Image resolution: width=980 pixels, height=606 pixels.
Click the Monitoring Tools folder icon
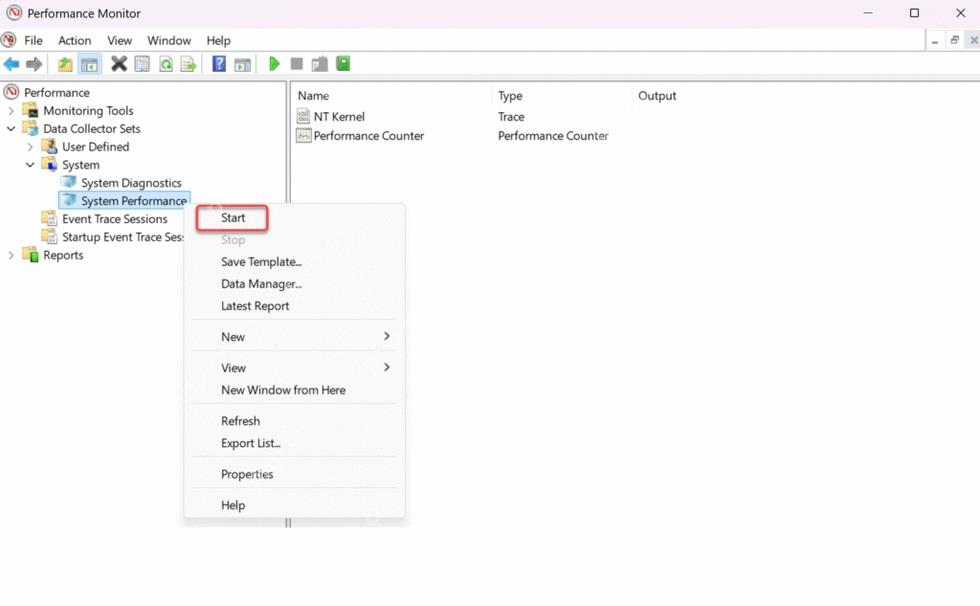coord(30,111)
